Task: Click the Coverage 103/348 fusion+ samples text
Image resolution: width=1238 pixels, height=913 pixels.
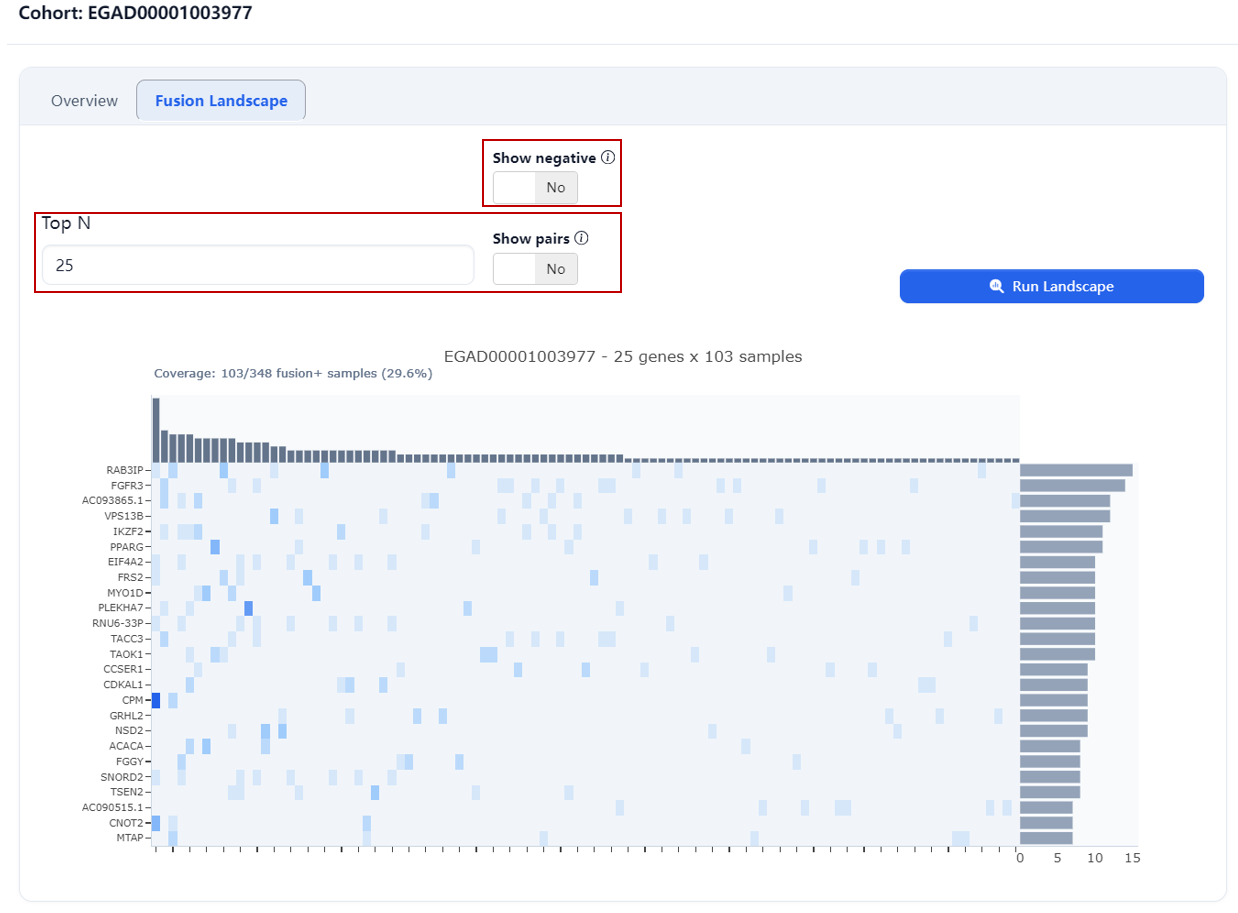Action: click(x=293, y=373)
